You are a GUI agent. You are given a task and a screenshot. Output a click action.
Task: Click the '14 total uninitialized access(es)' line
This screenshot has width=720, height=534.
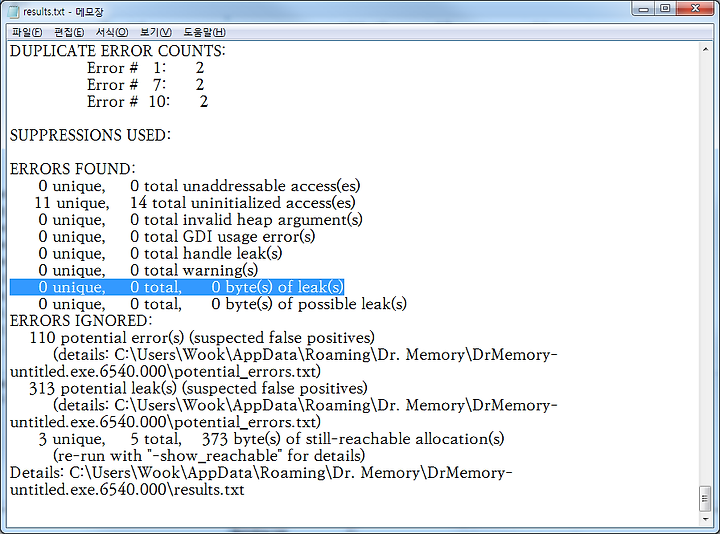(x=195, y=203)
